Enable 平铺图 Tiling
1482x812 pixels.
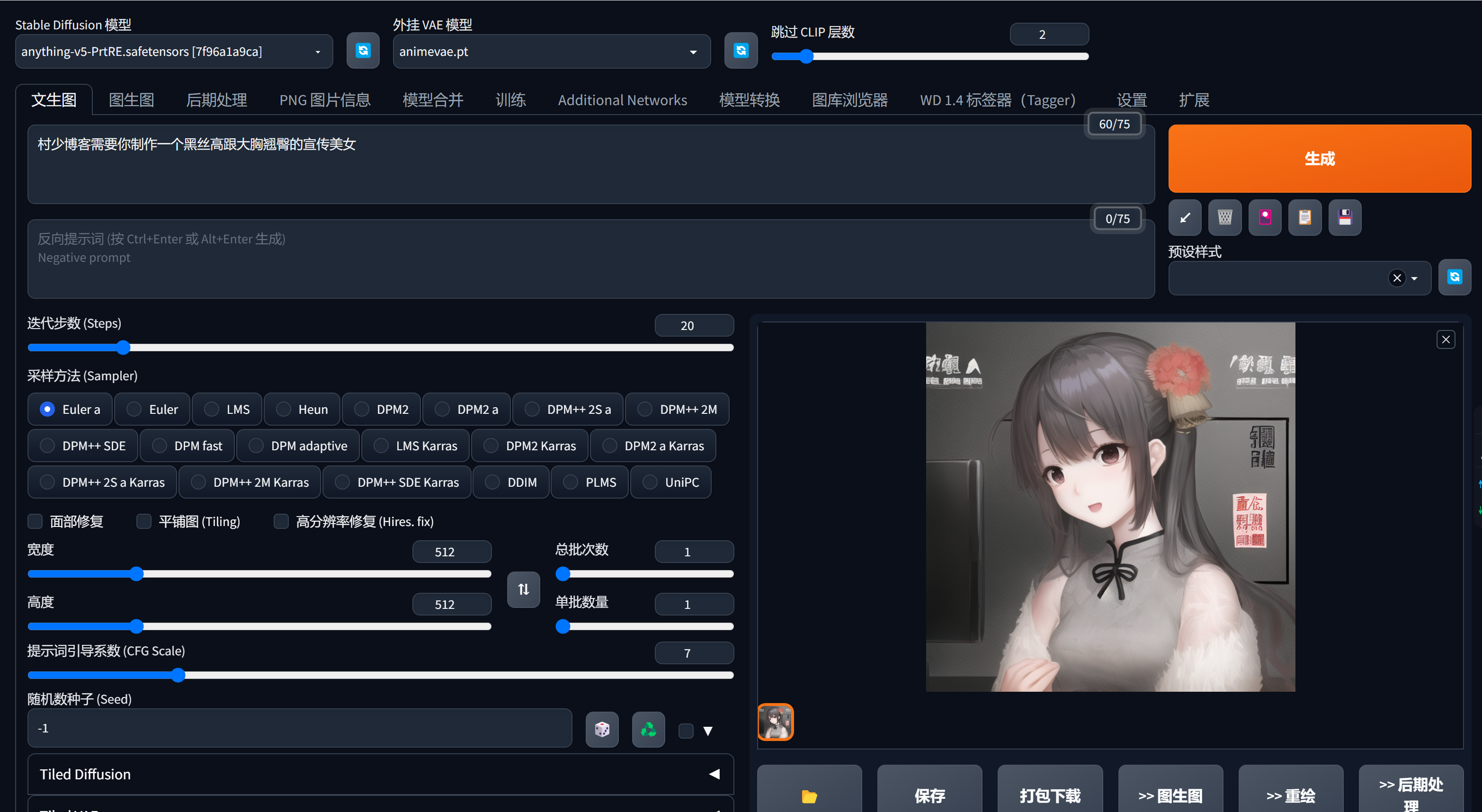tap(144, 521)
